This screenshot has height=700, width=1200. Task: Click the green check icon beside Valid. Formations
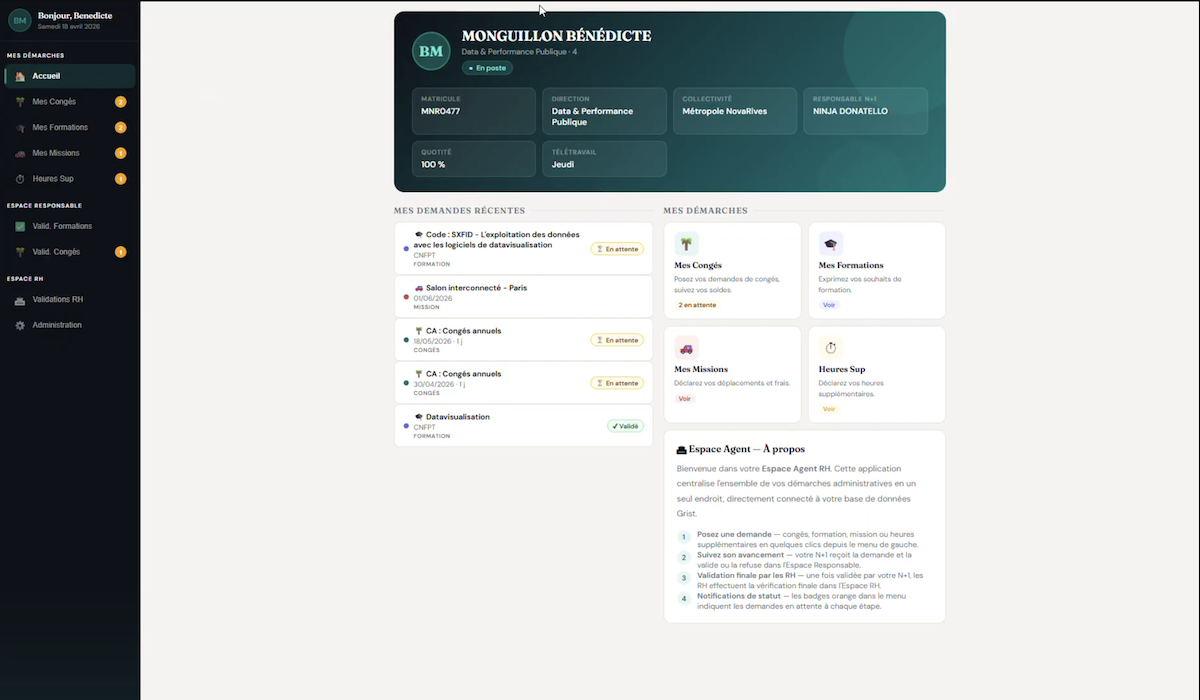(19, 226)
